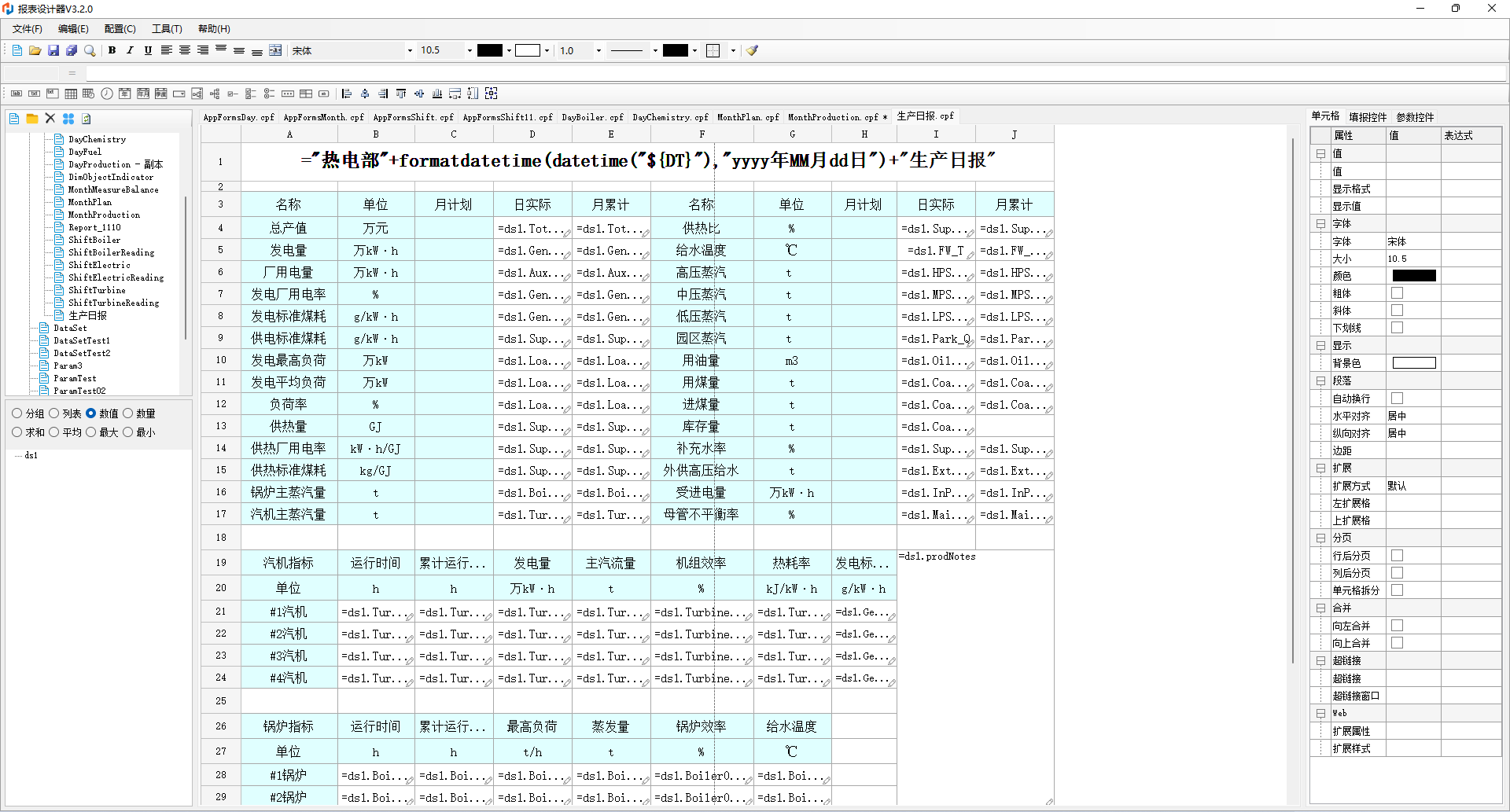The width and height of the screenshot is (1510, 812).
Task: Select the 求和 radio option
Action: click(x=17, y=432)
